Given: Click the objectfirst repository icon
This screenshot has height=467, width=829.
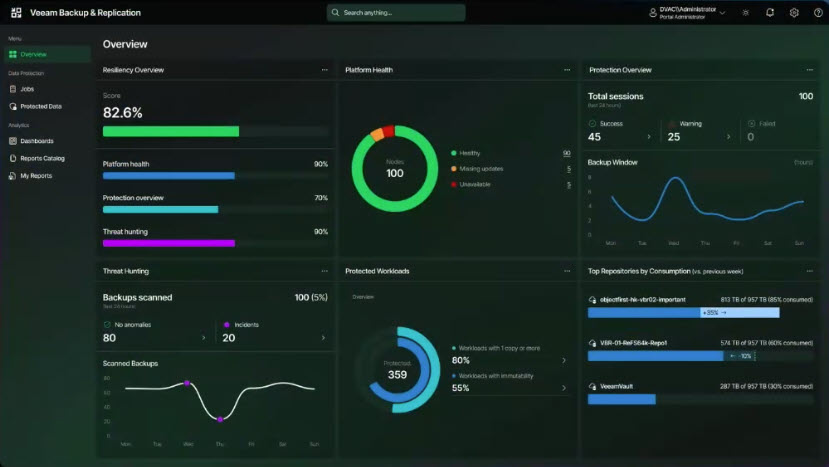Looking at the screenshot, I should [592, 299].
